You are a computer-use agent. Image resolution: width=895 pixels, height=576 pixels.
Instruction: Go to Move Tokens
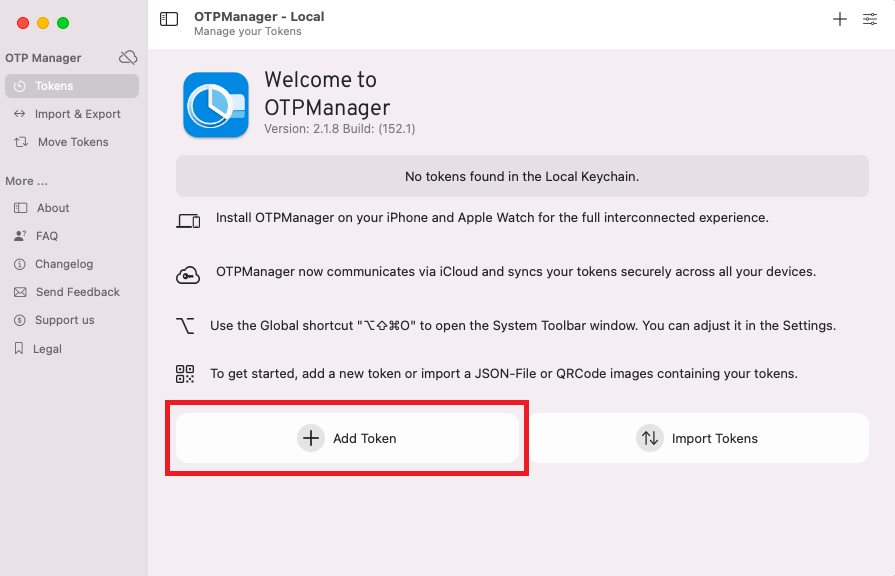(72, 142)
